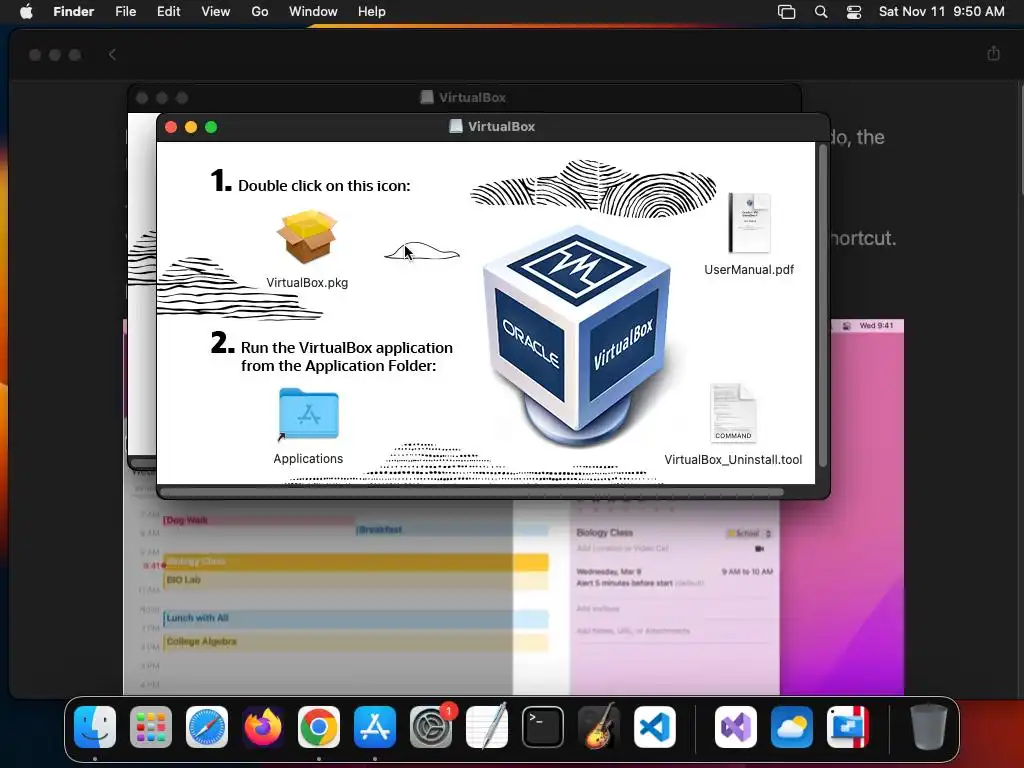Open the Go menu
The image size is (1024, 768).
coord(260,11)
